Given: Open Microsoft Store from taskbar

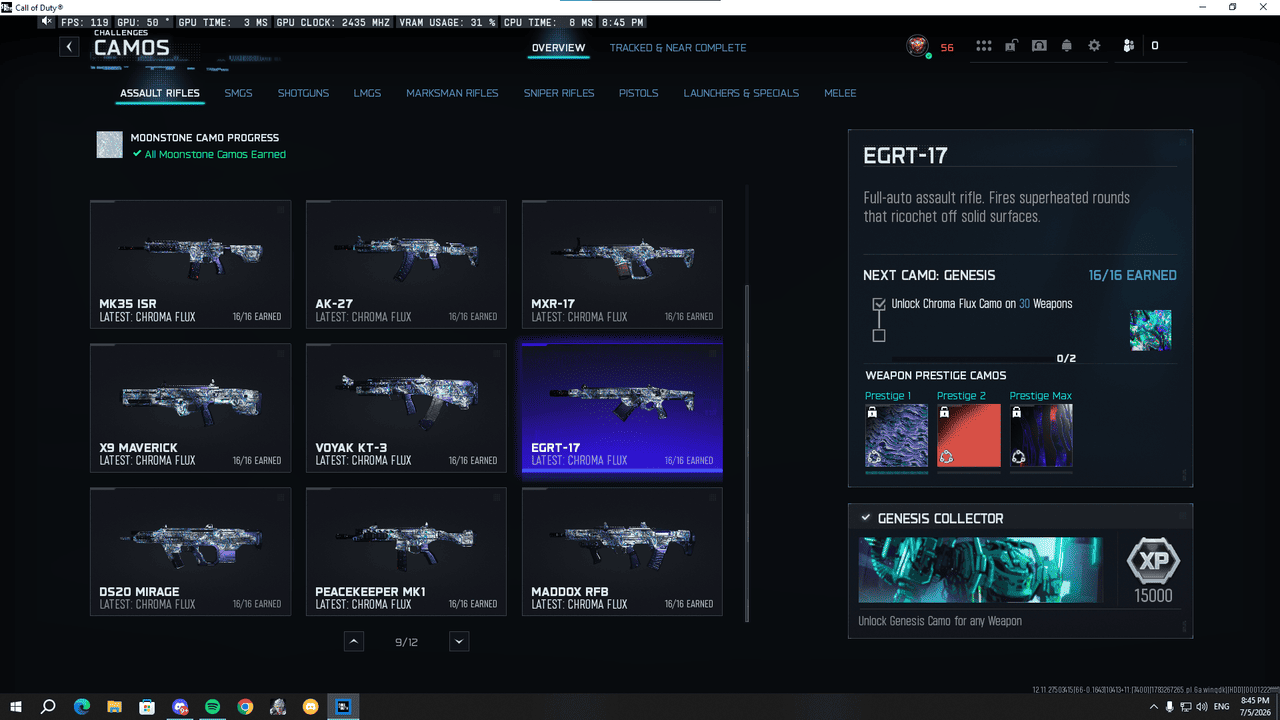Looking at the screenshot, I should coord(147,707).
